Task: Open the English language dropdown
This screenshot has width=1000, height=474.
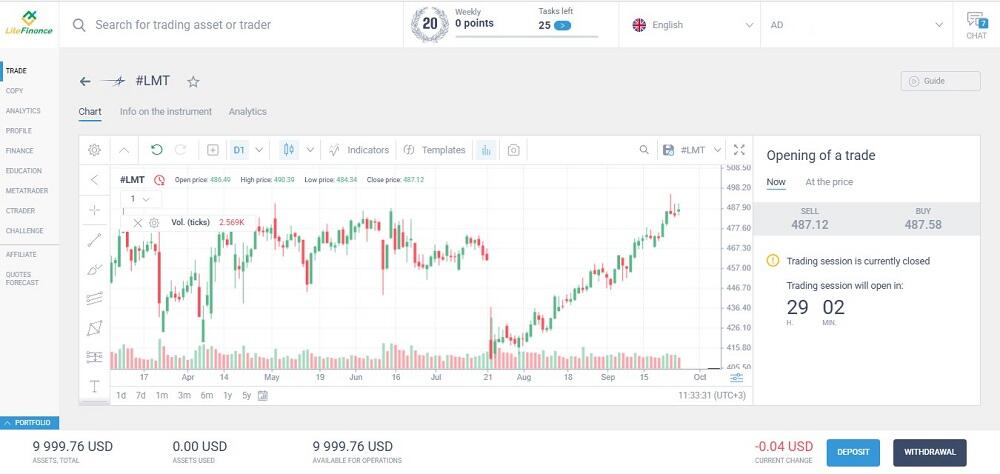Action: click(x=689, y=25)
